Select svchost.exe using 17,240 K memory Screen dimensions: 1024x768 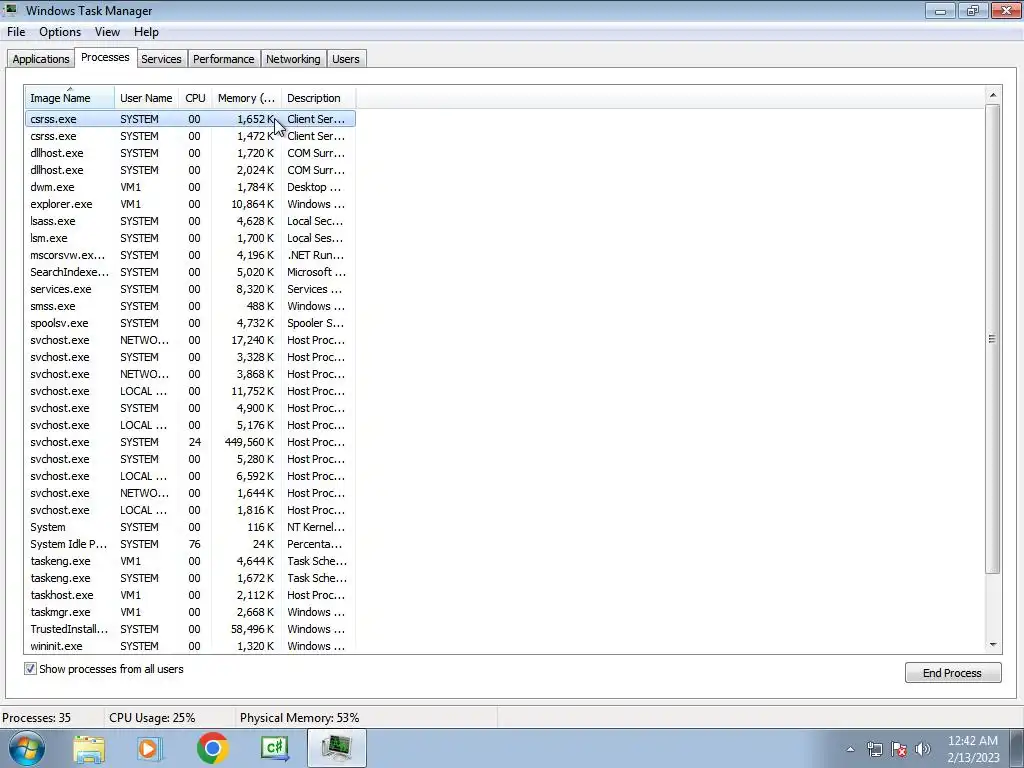(x=190, y=340)
